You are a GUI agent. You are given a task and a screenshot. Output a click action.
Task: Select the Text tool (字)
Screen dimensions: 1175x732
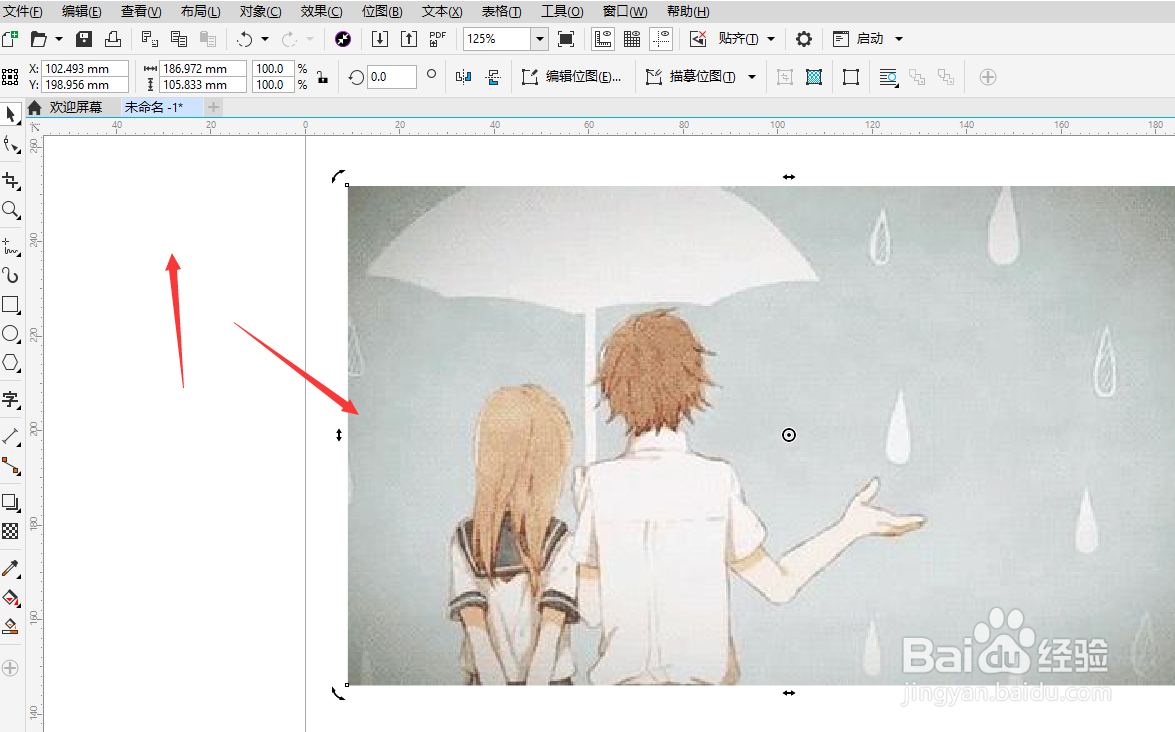10,399
